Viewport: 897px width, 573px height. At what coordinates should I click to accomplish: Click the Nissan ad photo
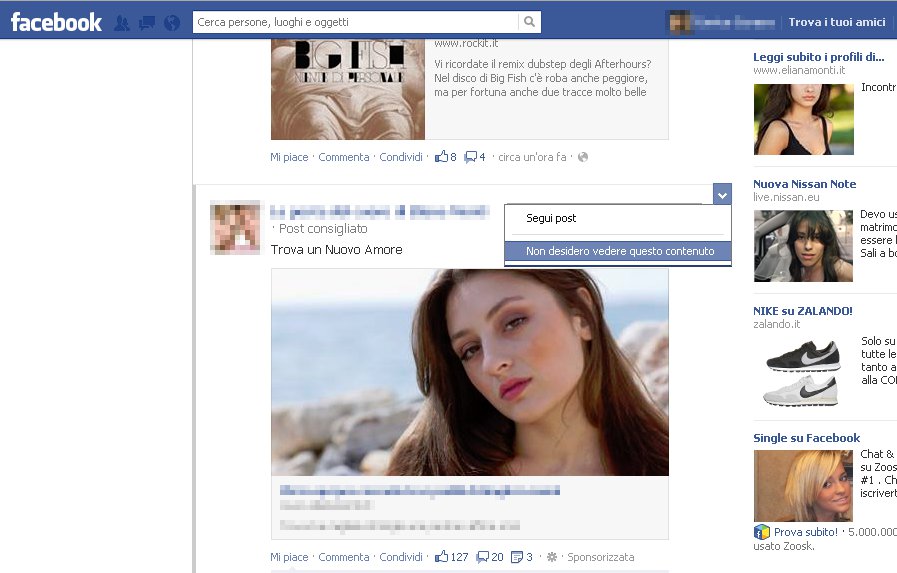pyautogui.click(x=803, y=246)
